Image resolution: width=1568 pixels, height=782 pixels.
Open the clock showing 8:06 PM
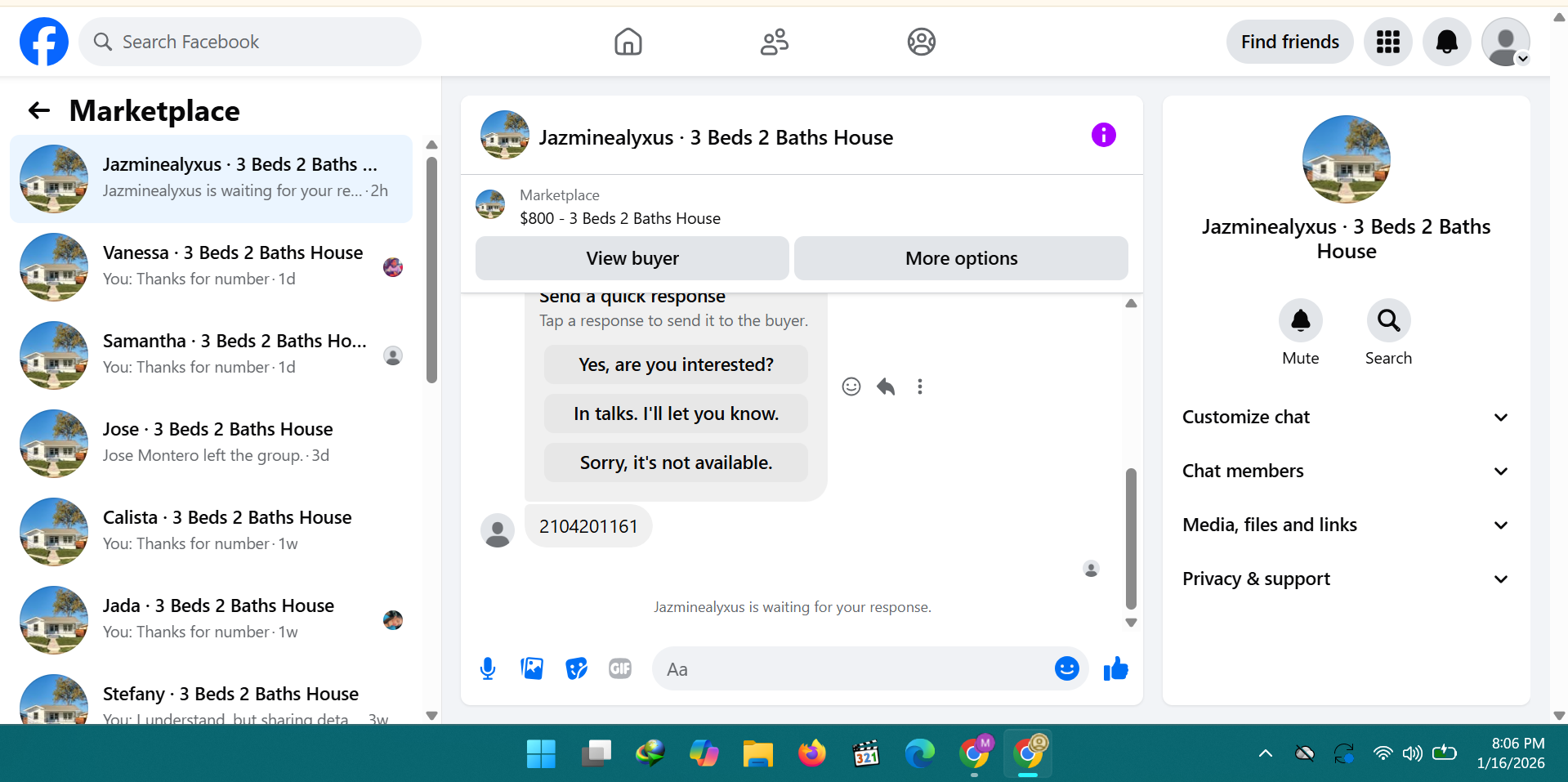click(1511, 753)
